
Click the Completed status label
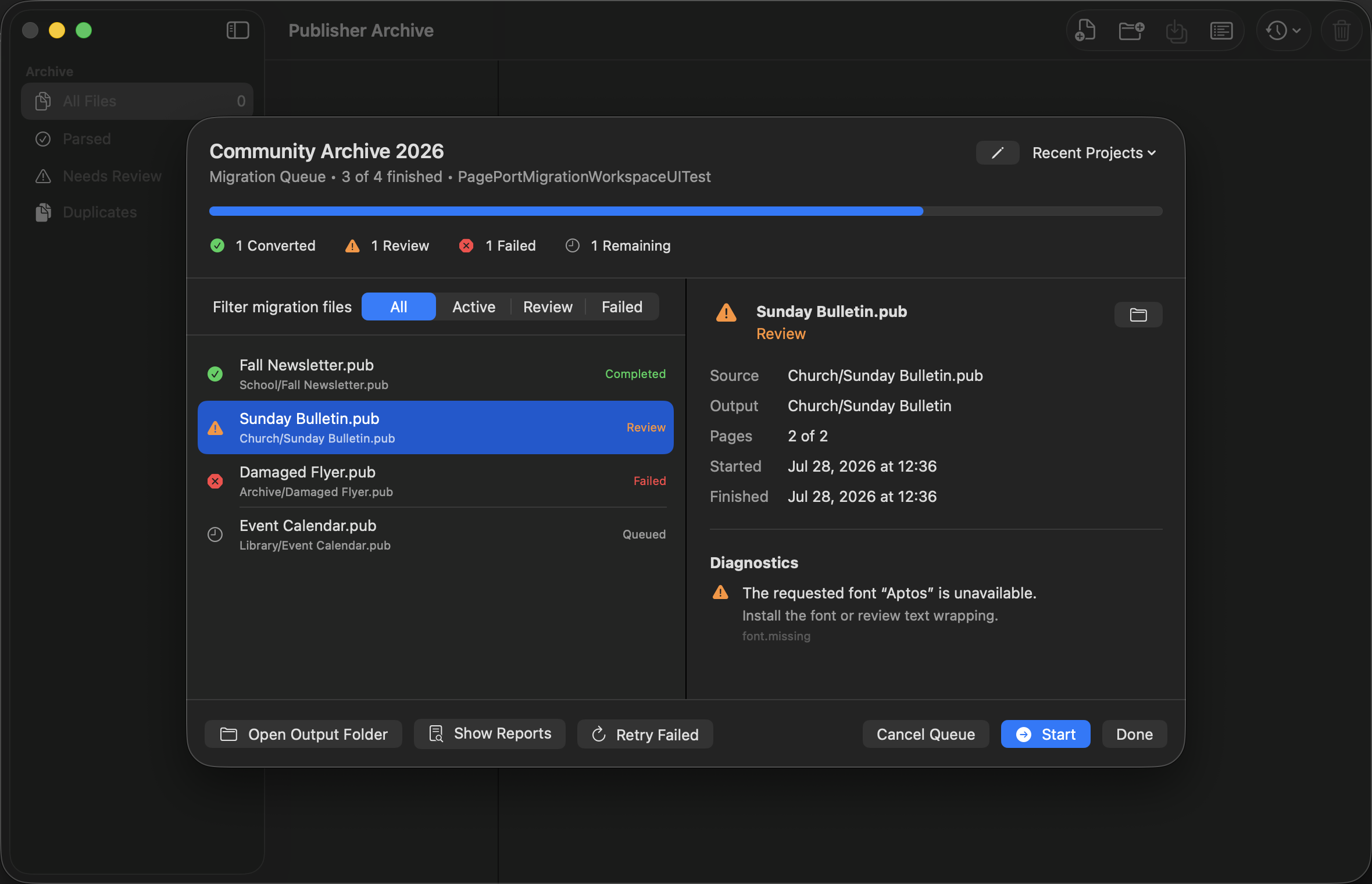635,374
